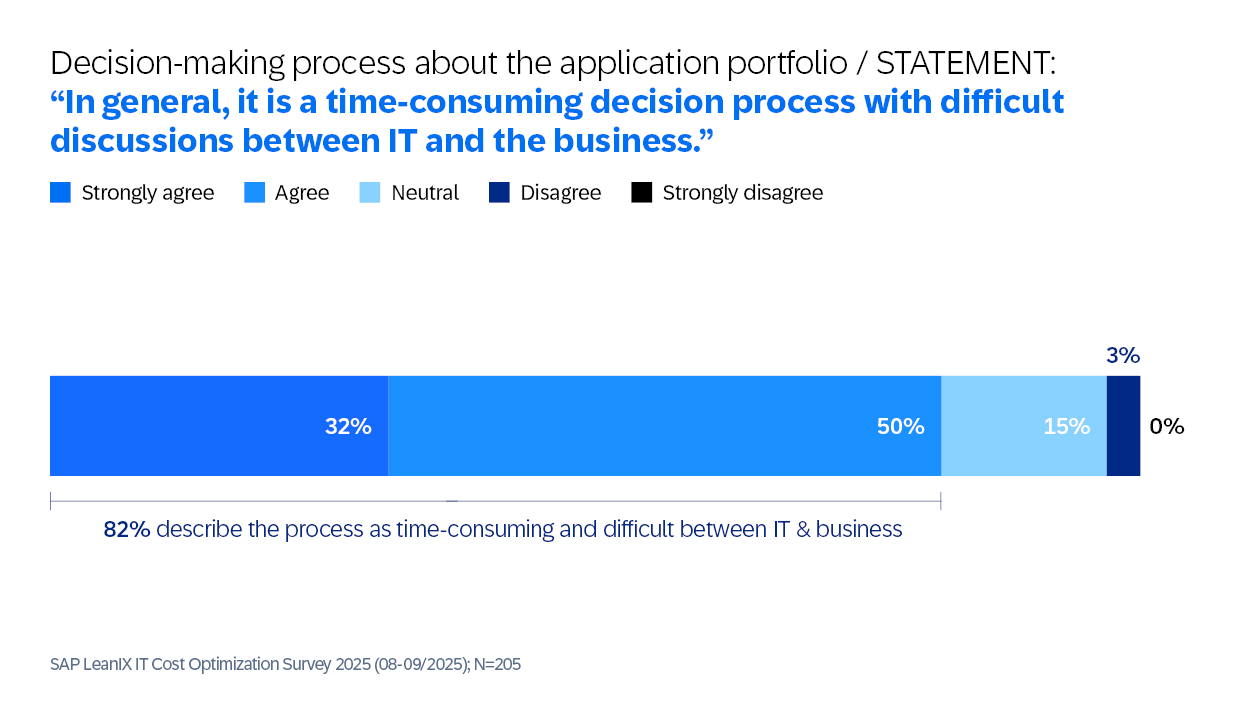
Task: Click the 82% summary annotation text
Action: click(503, 529)
